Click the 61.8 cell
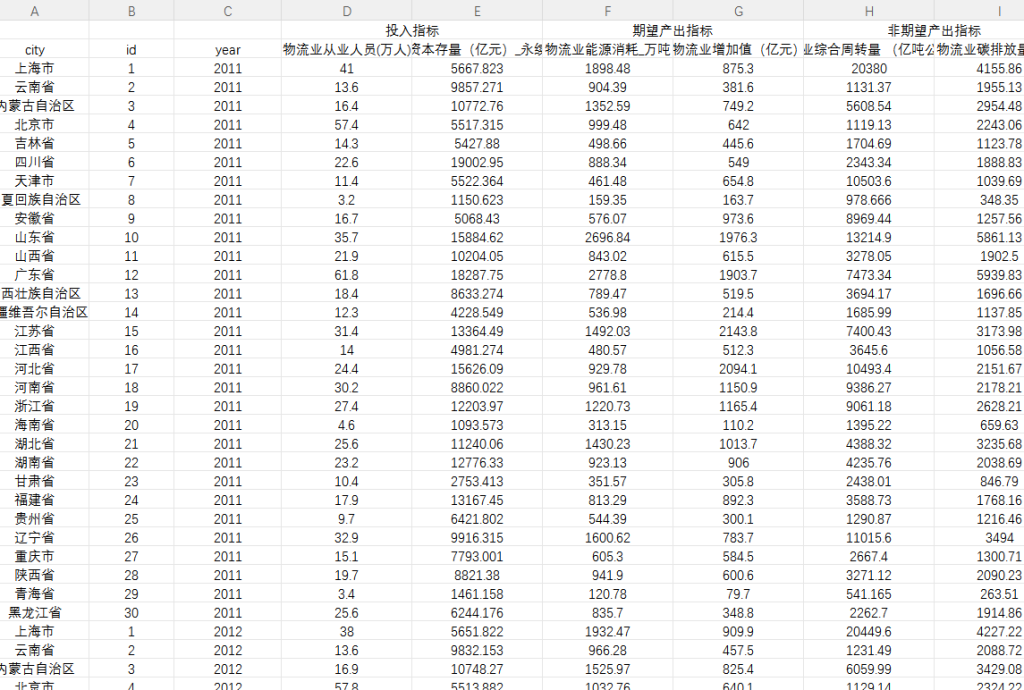Viewport: 1024px width, 690px height. coord(347,275)
